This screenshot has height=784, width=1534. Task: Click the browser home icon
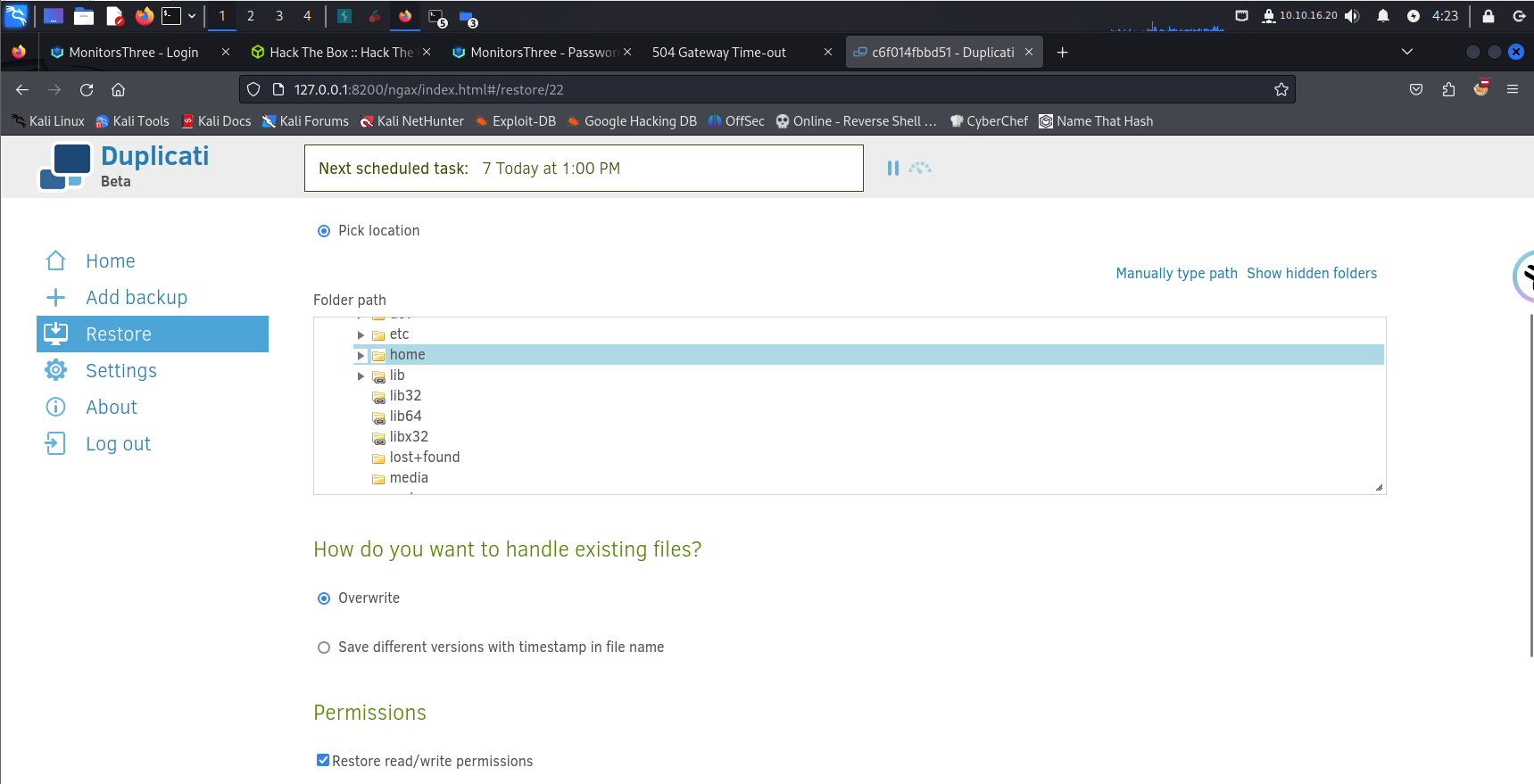(x=118, y=89)
